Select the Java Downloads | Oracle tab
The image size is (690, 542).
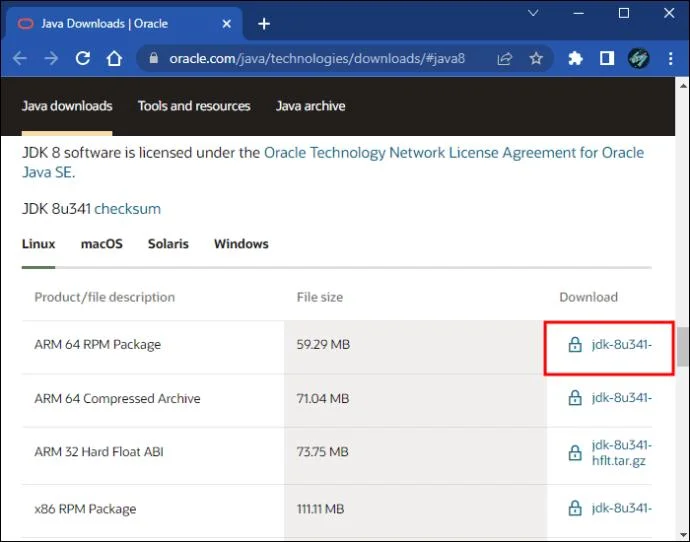pos(124,24)
